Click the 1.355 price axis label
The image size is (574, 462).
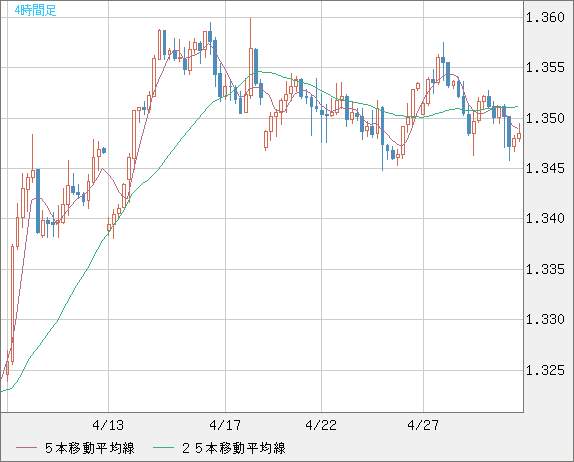tap(545, 67)
